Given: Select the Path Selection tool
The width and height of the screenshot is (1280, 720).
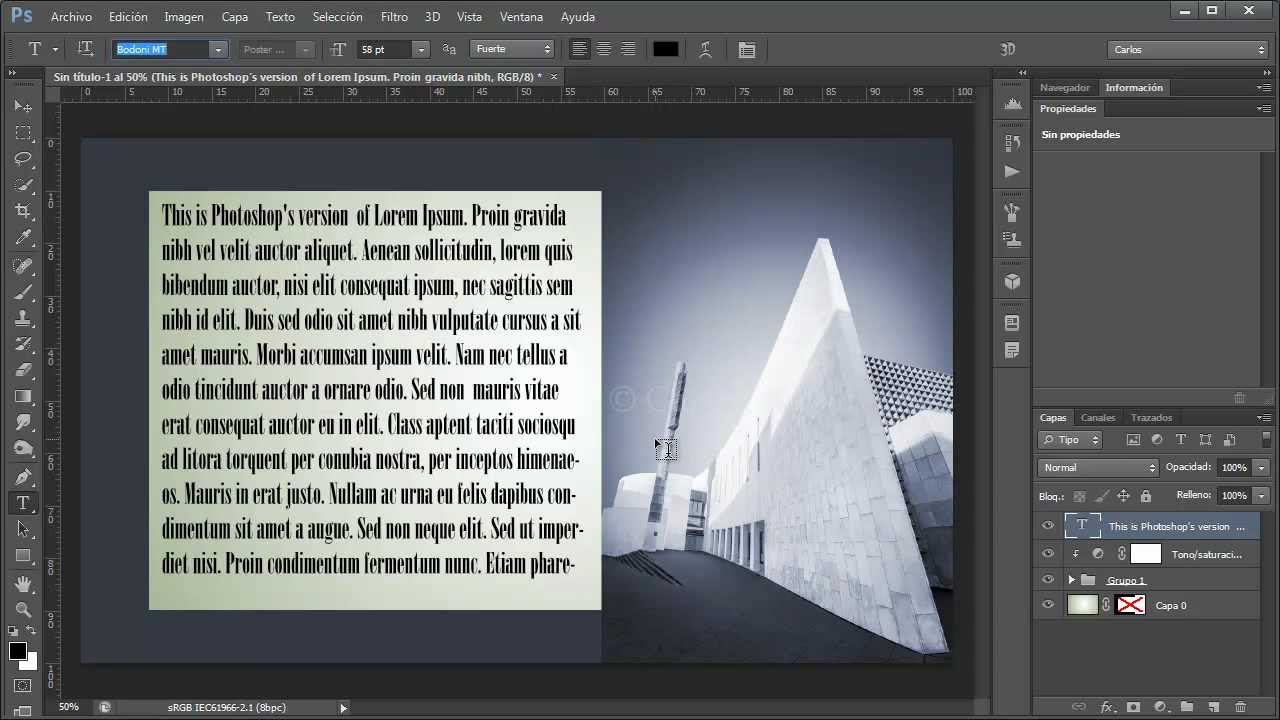Looking at the screenshot, I should click(x=23, y=529).
